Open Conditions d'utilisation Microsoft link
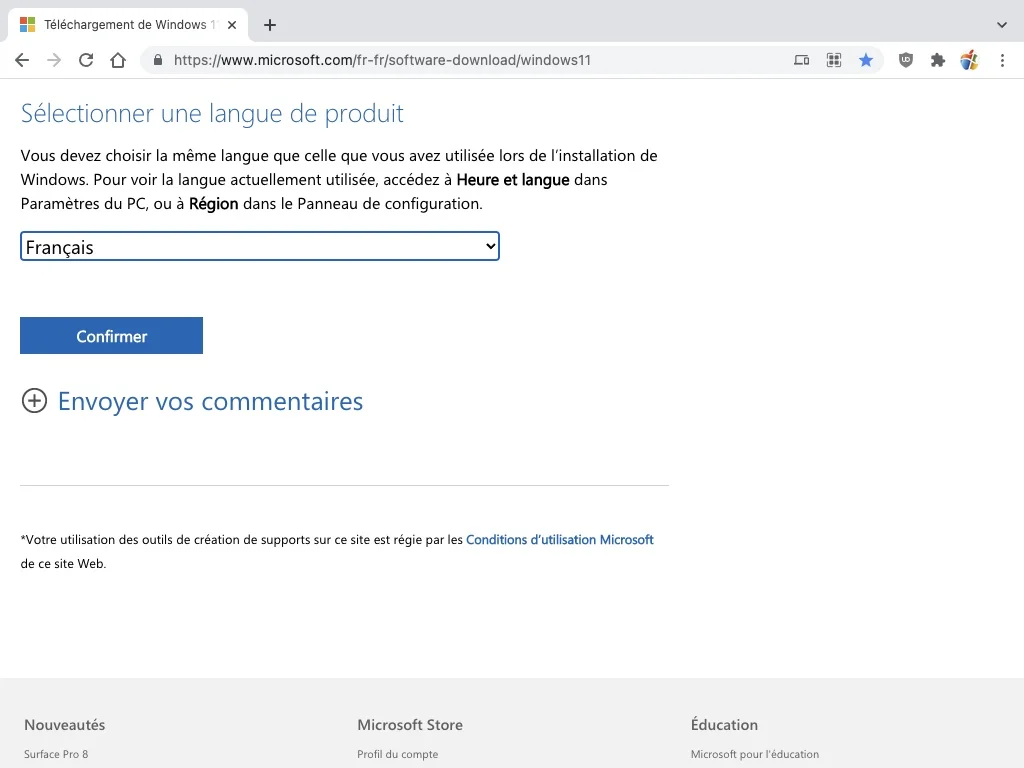Screen dimensions: 1024x768 tap(560, 539)
